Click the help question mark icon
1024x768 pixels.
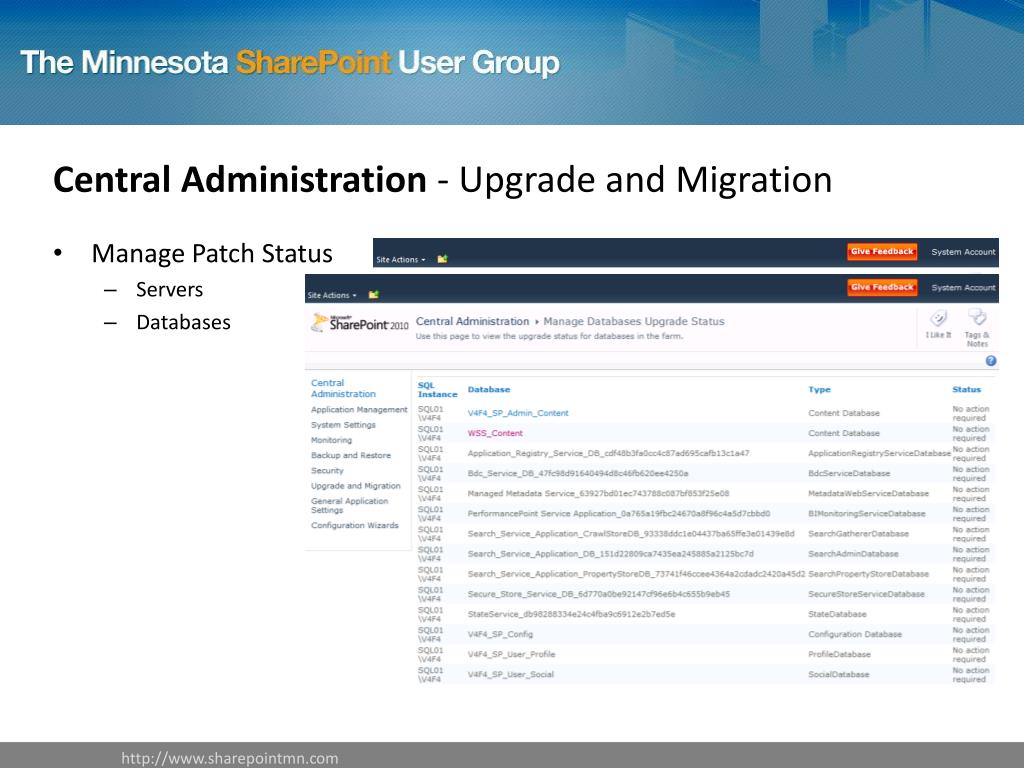(991, 360)
